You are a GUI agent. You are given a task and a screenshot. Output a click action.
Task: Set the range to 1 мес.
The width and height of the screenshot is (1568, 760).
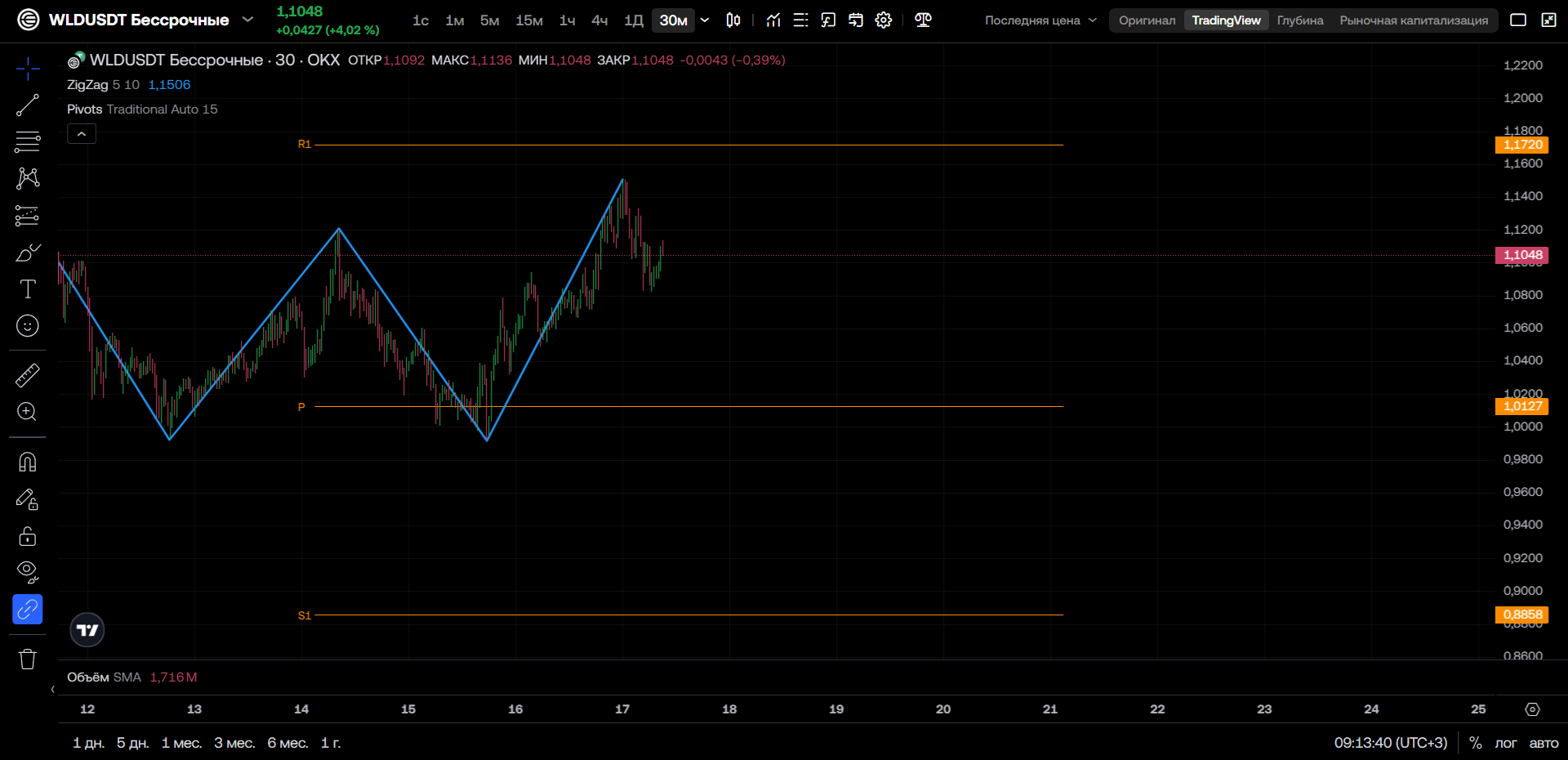click(181, 743)
